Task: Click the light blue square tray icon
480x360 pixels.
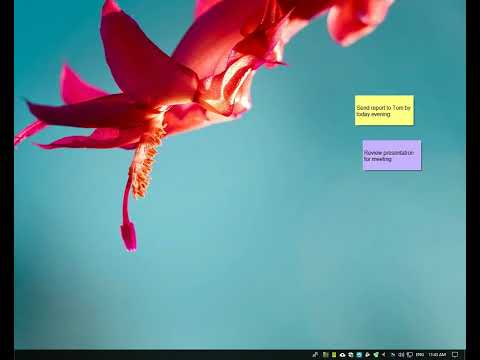Action: click(x=359, y=355)
